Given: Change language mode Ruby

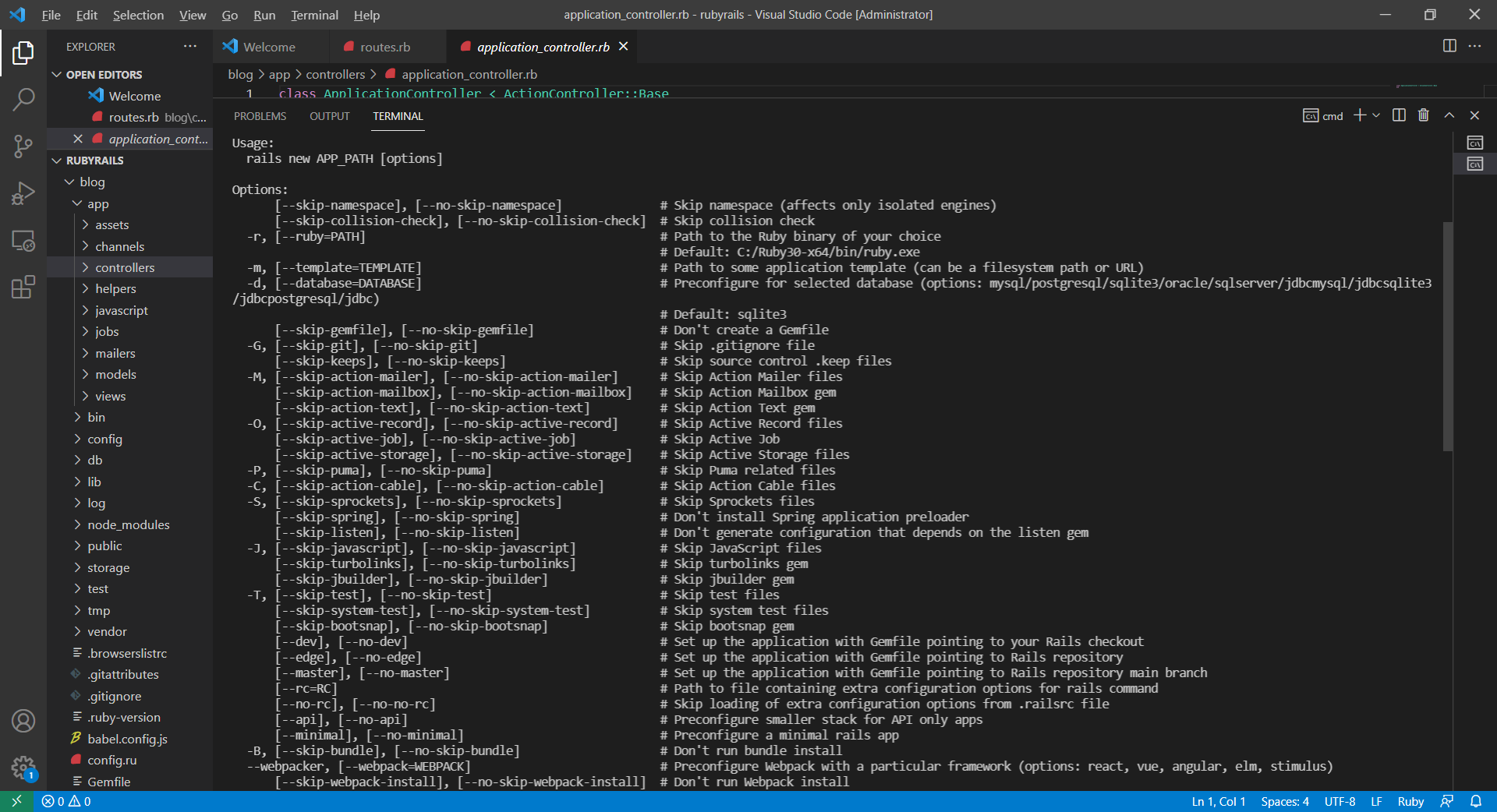Looking at the screenshot, I should (1410, 801).
